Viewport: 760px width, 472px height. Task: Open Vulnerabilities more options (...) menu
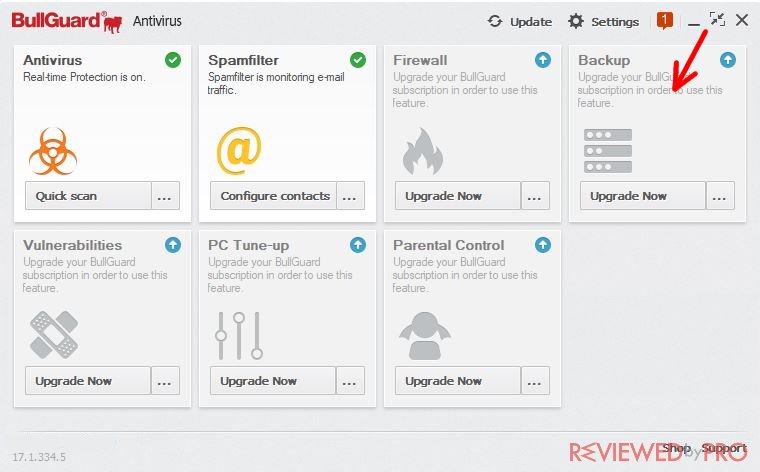pyautogui.click(x=165, y=381)
